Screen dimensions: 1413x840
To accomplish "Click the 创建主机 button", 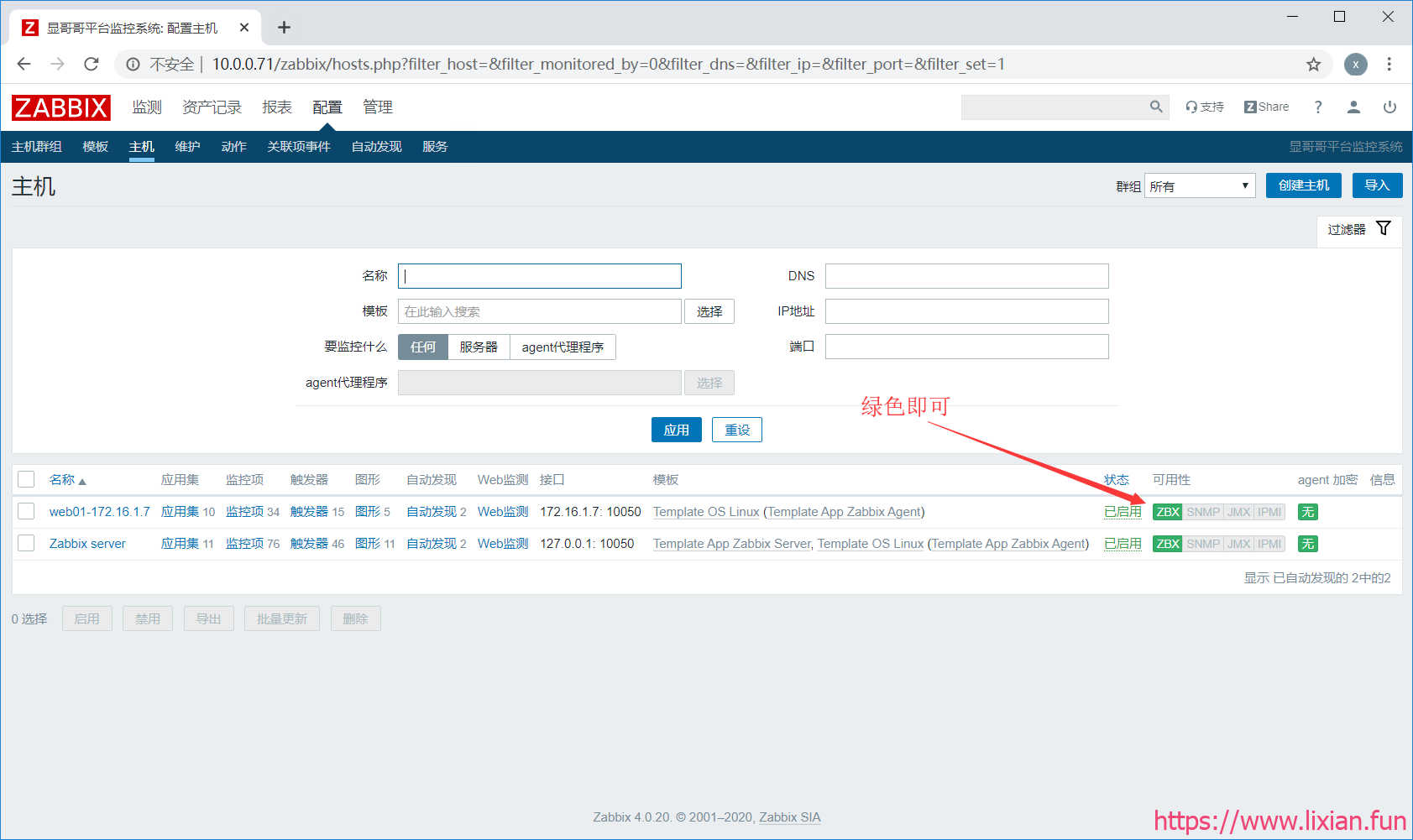I will click(1304, 185).
